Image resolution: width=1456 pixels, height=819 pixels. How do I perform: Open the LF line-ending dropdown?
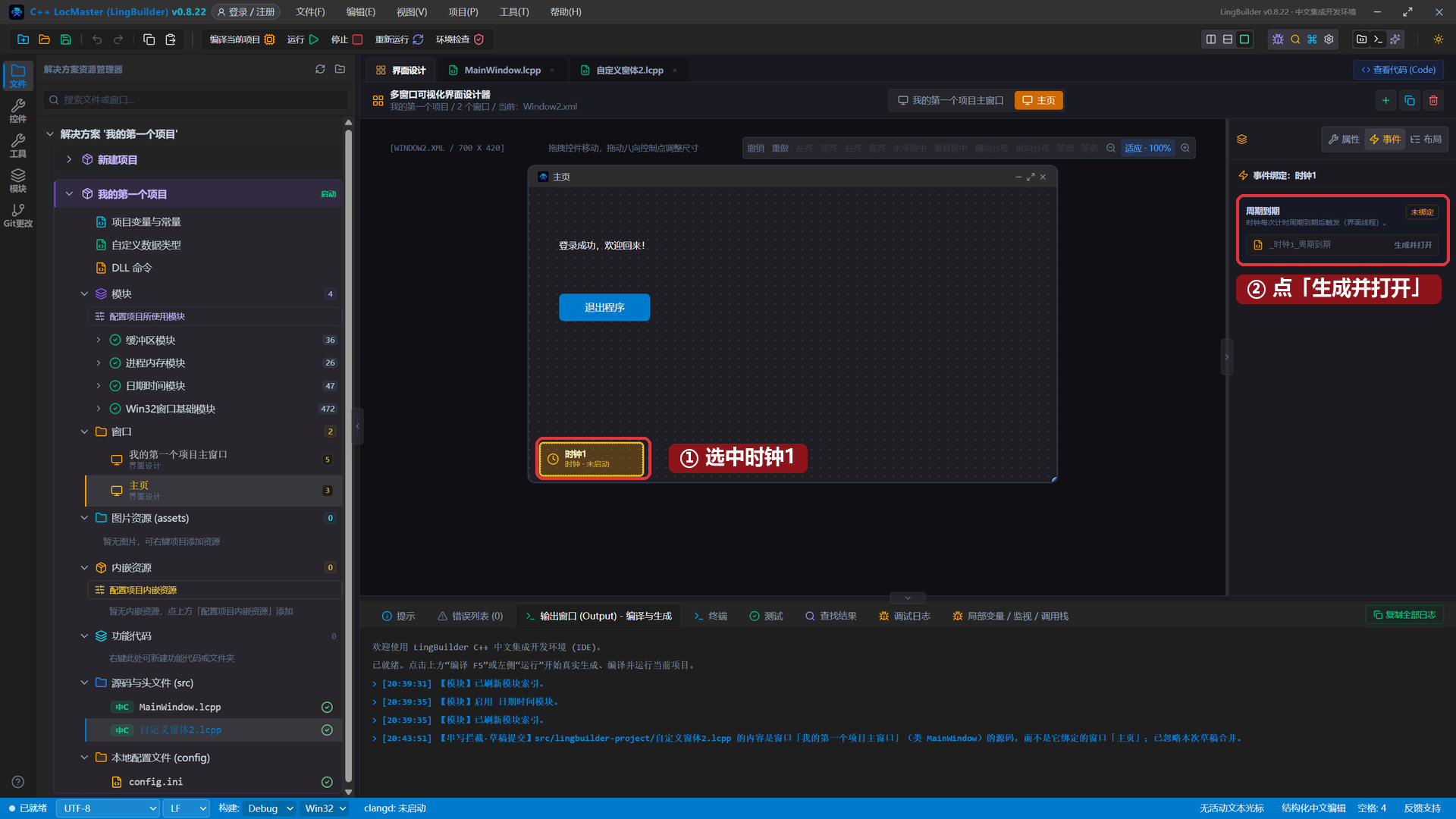point(187,808)
